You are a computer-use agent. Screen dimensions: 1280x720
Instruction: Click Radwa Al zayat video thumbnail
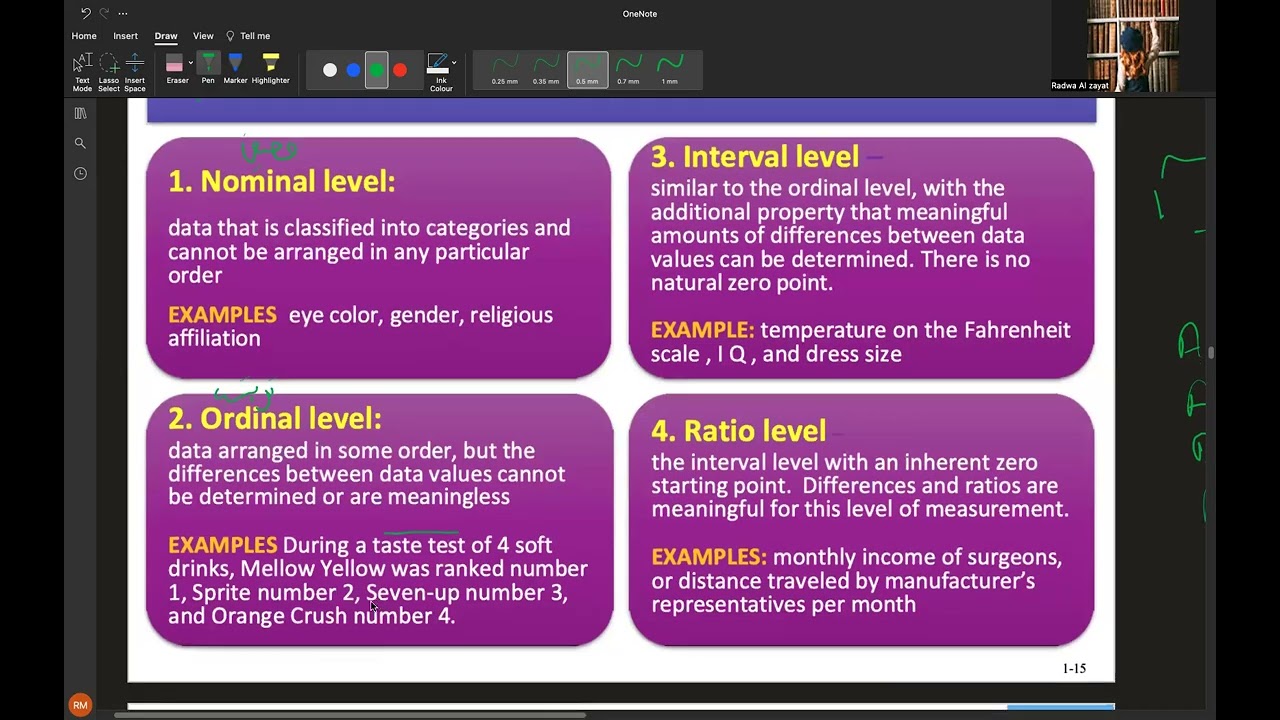1133,46
